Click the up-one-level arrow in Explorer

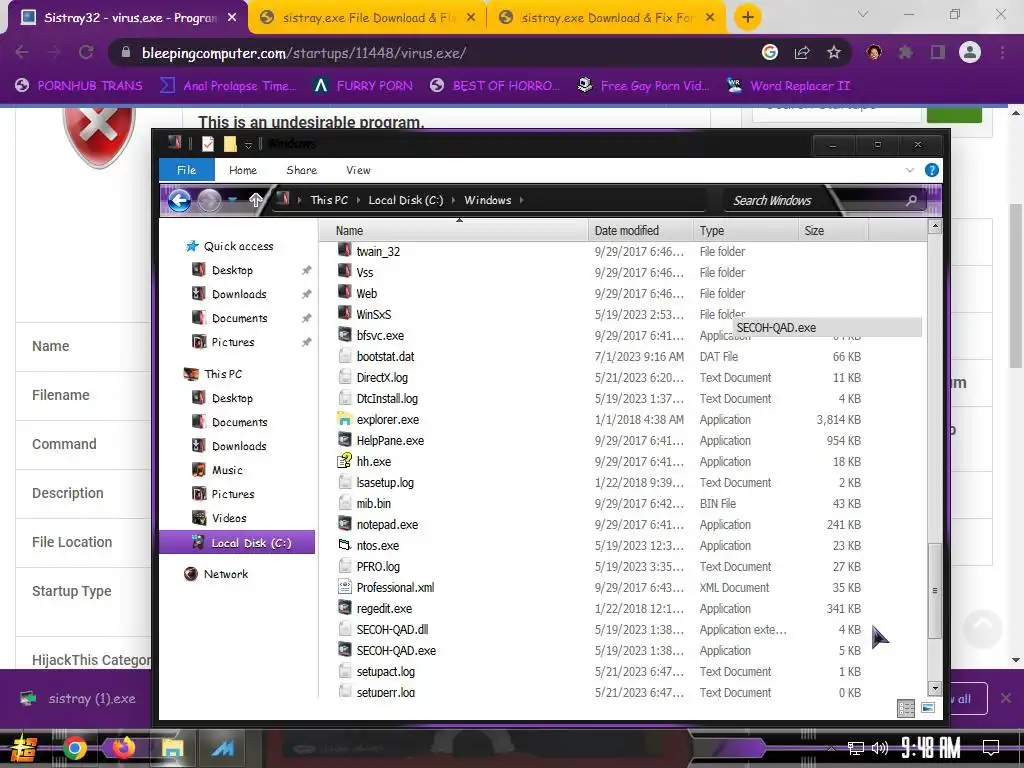click(256, 200)
